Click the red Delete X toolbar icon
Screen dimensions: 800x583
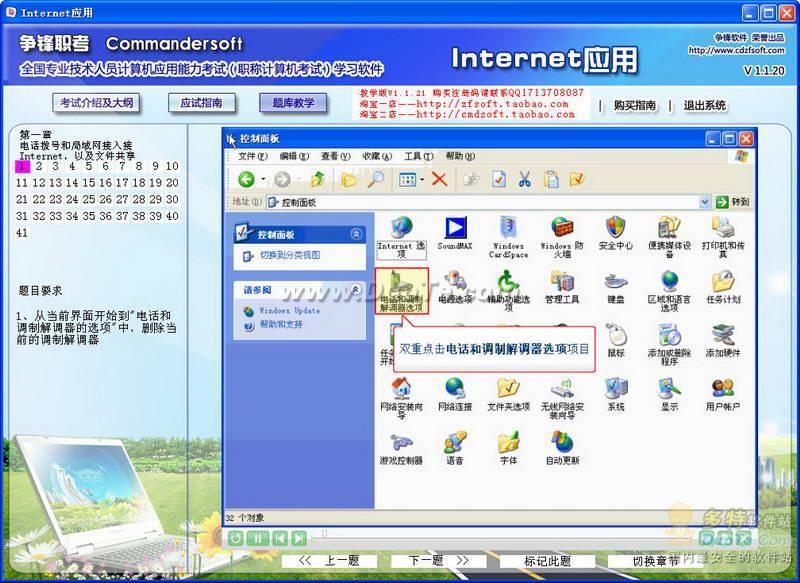[x=439, y=179]
